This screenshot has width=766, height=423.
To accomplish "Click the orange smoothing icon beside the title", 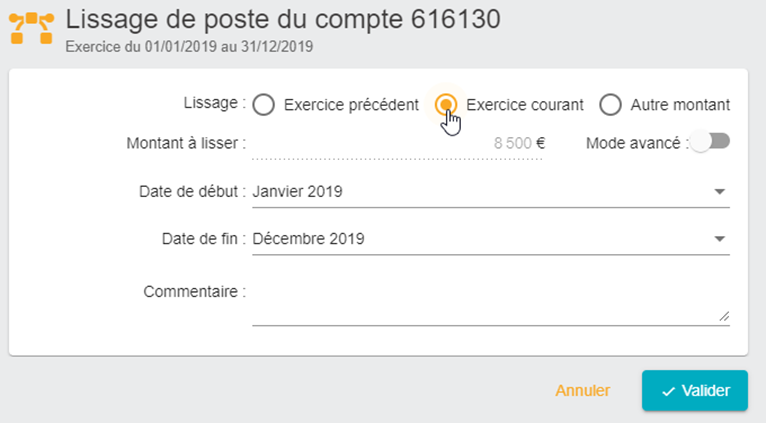I will pos(31,28).
